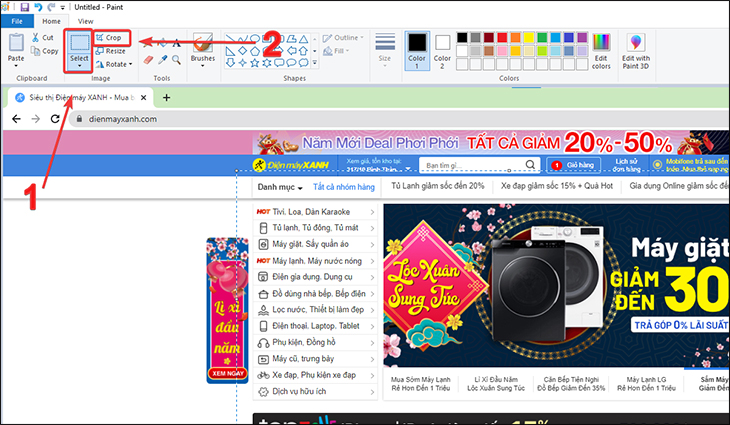730x425 pixels.
Task: Click Edit with Paint 3D
Action: (635, 51)
